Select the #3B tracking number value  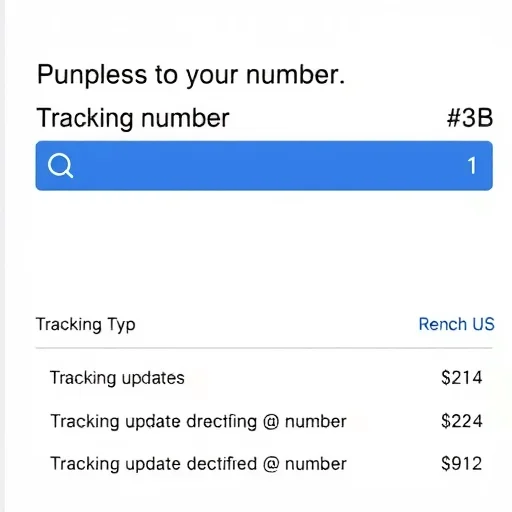(470, 118)
